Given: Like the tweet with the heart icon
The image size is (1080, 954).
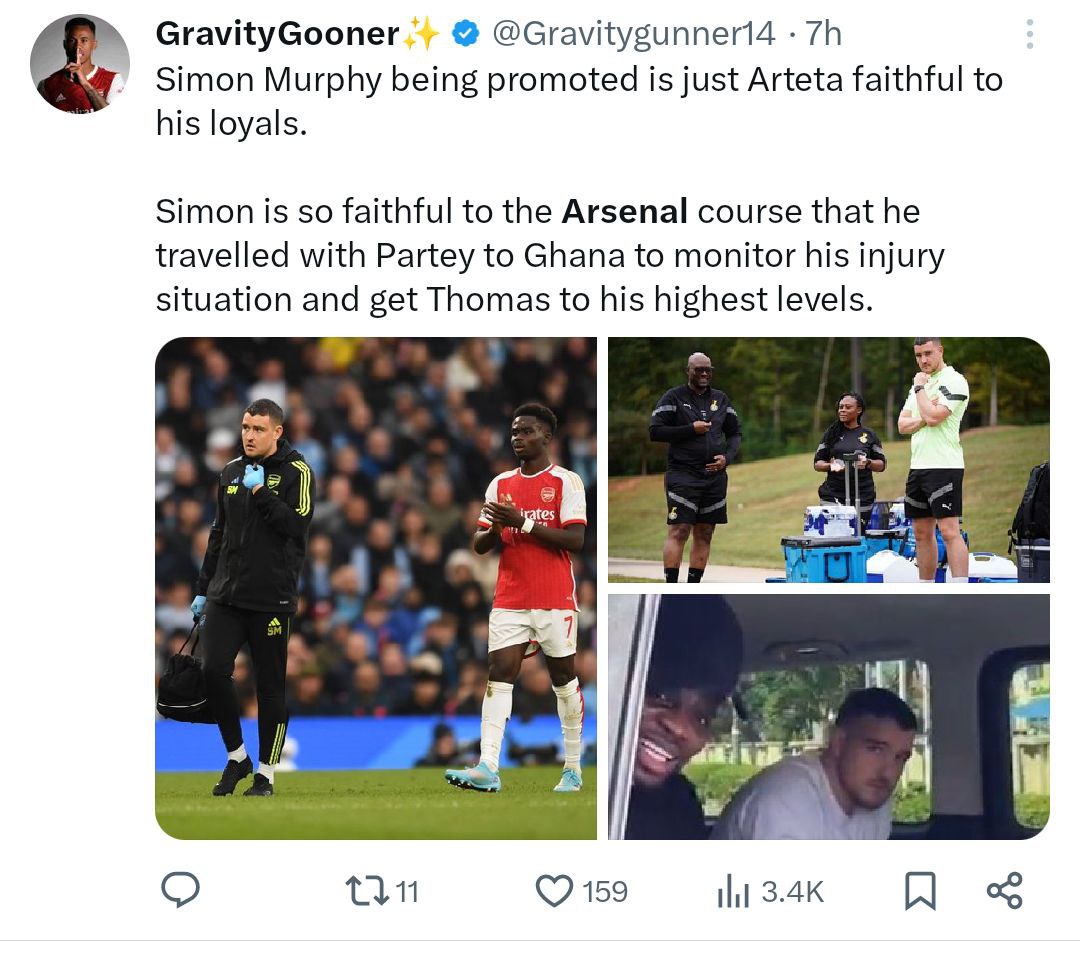Looking at the screenshot, I should click(554, 890).
